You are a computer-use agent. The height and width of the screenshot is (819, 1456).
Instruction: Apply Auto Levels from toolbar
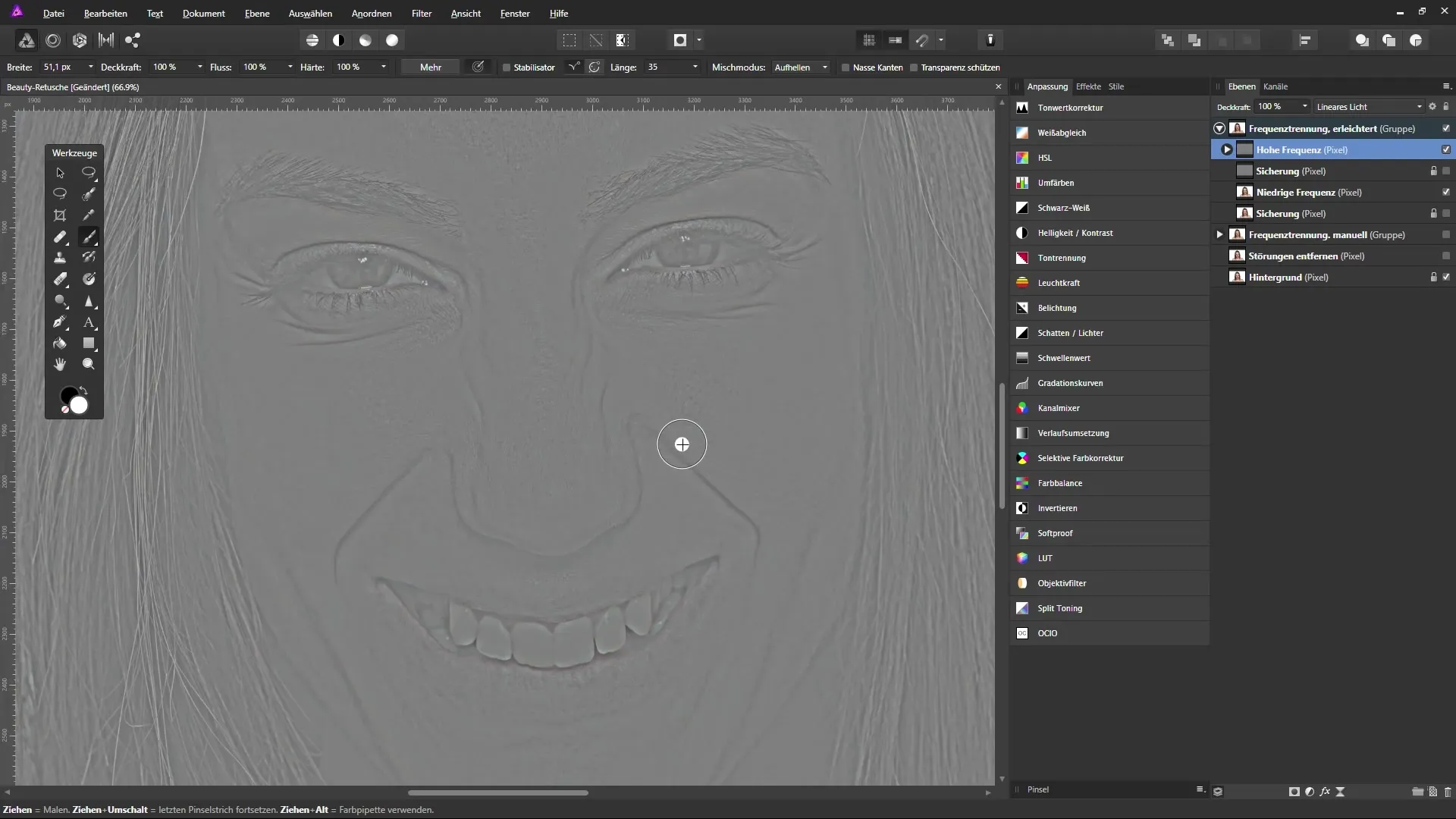coord(312,40)
